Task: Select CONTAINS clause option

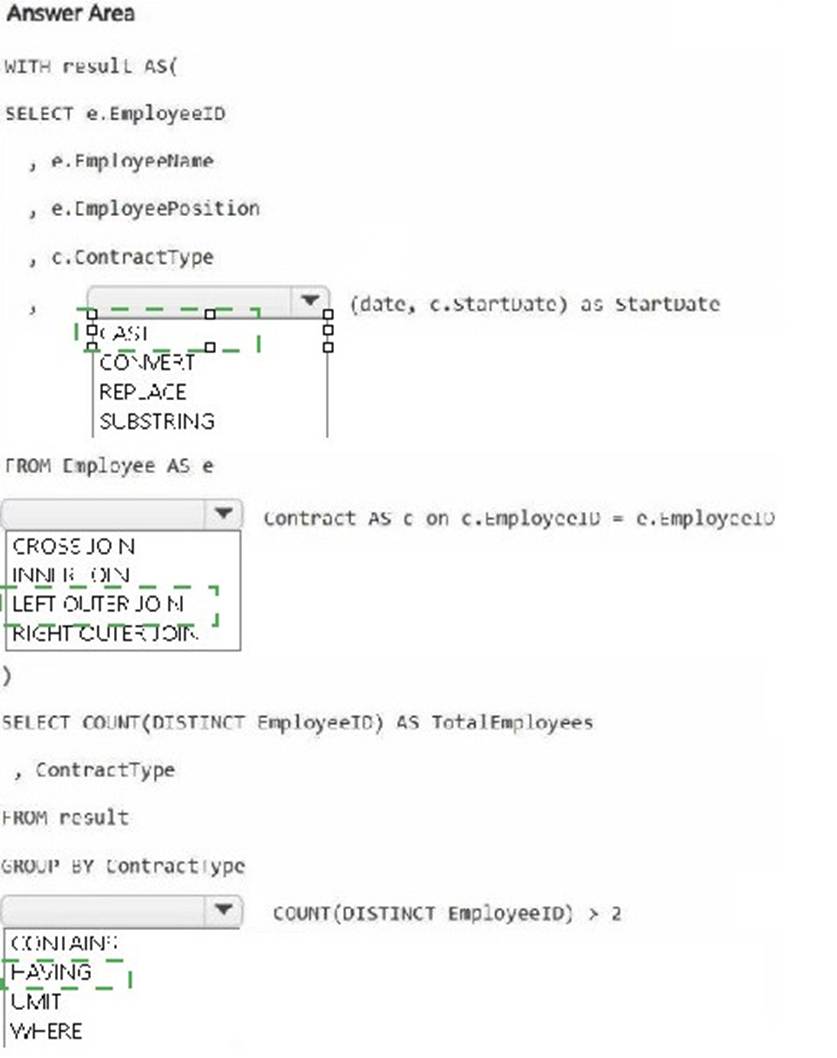Action: [64, 943]
